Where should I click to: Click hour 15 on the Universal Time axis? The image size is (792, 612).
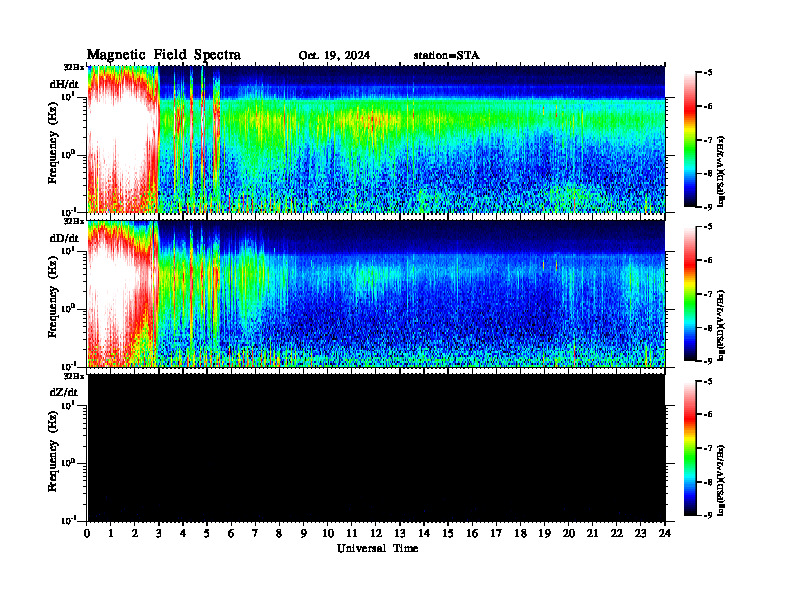[x=448, y=533]
